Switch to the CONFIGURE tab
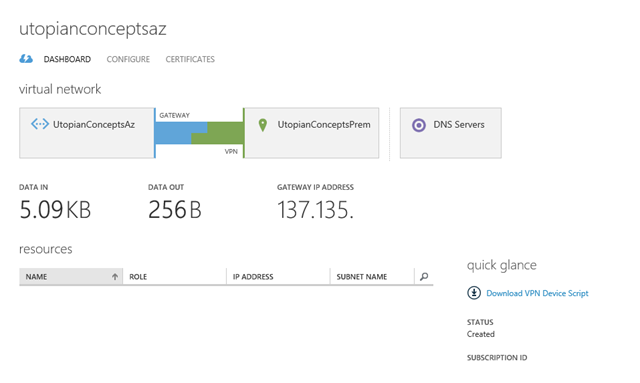Screen dimensions: 640x383 128,59
